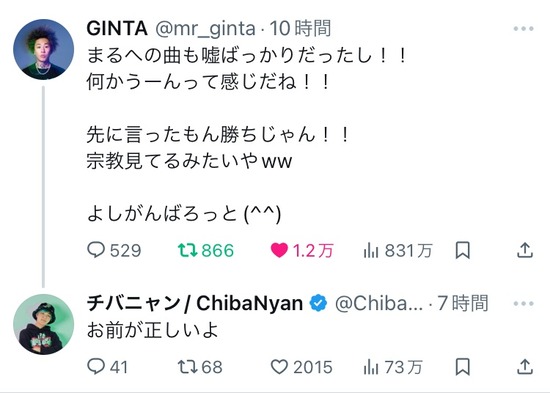Bookmark GINTA's tweet
Image resolution: width=550 pixels, height=393 pixels.
[462, 251]
